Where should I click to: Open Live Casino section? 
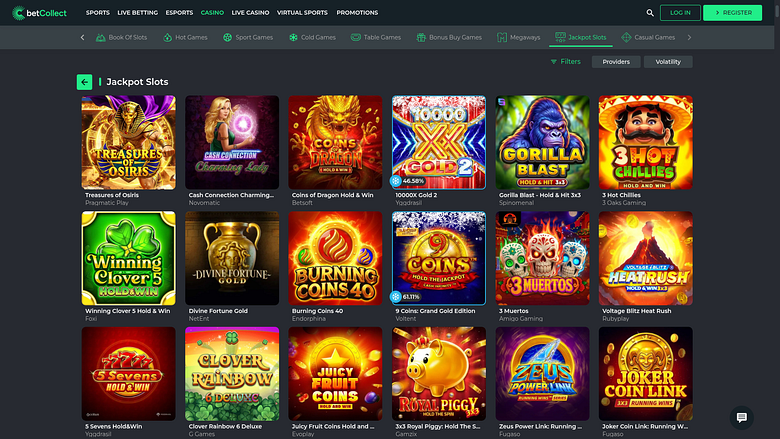click(x=250, y=13)
